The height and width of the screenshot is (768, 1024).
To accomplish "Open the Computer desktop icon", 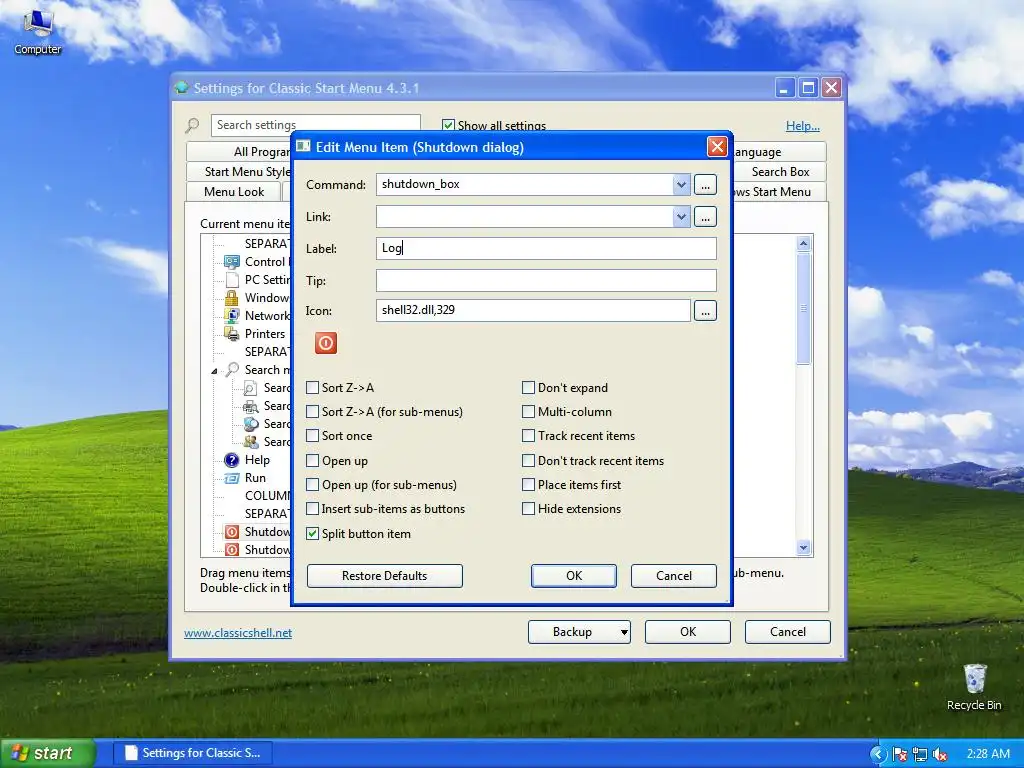I will [37, 31].
